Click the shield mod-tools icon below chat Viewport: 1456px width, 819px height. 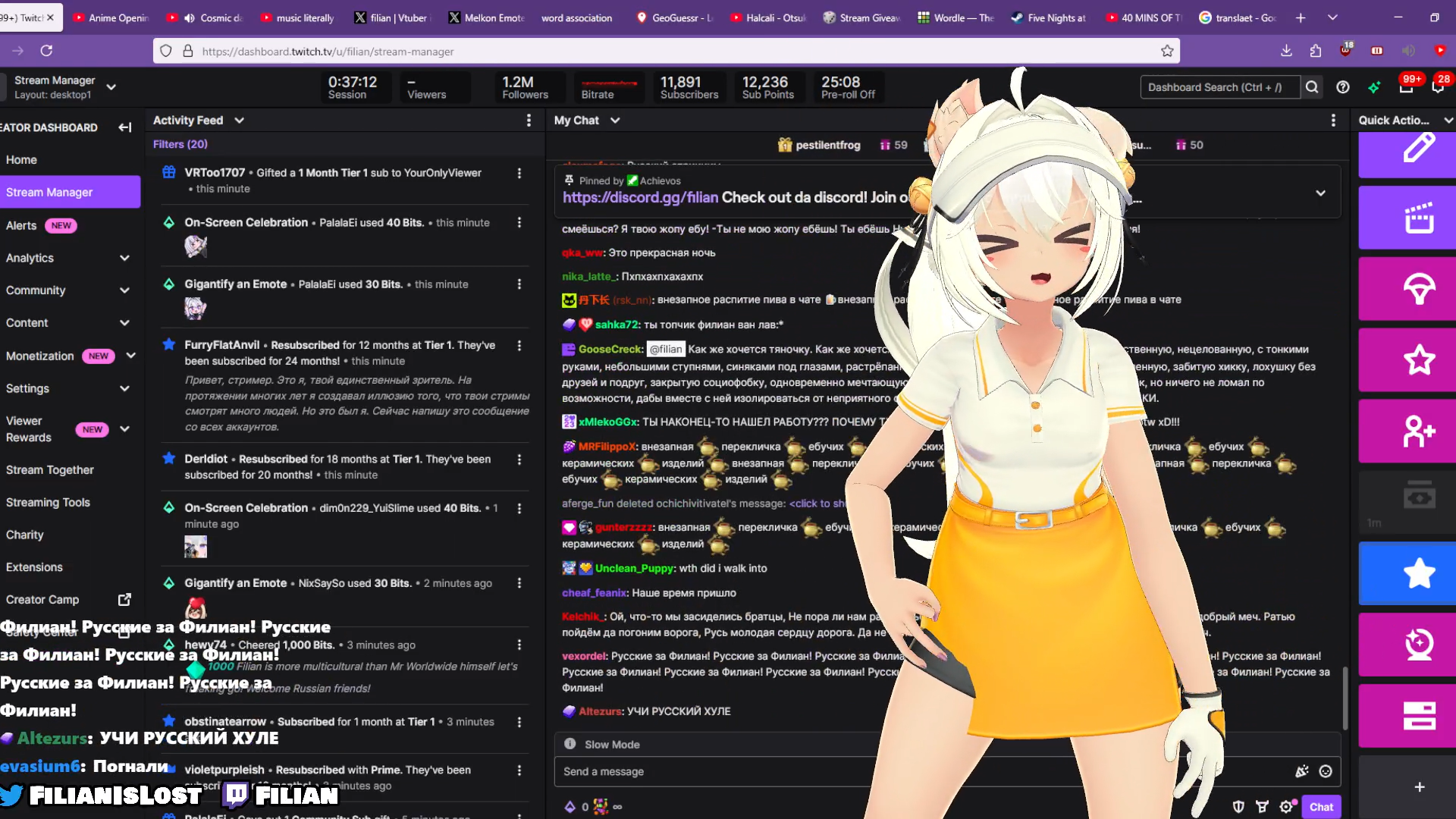click(1238, 807)
